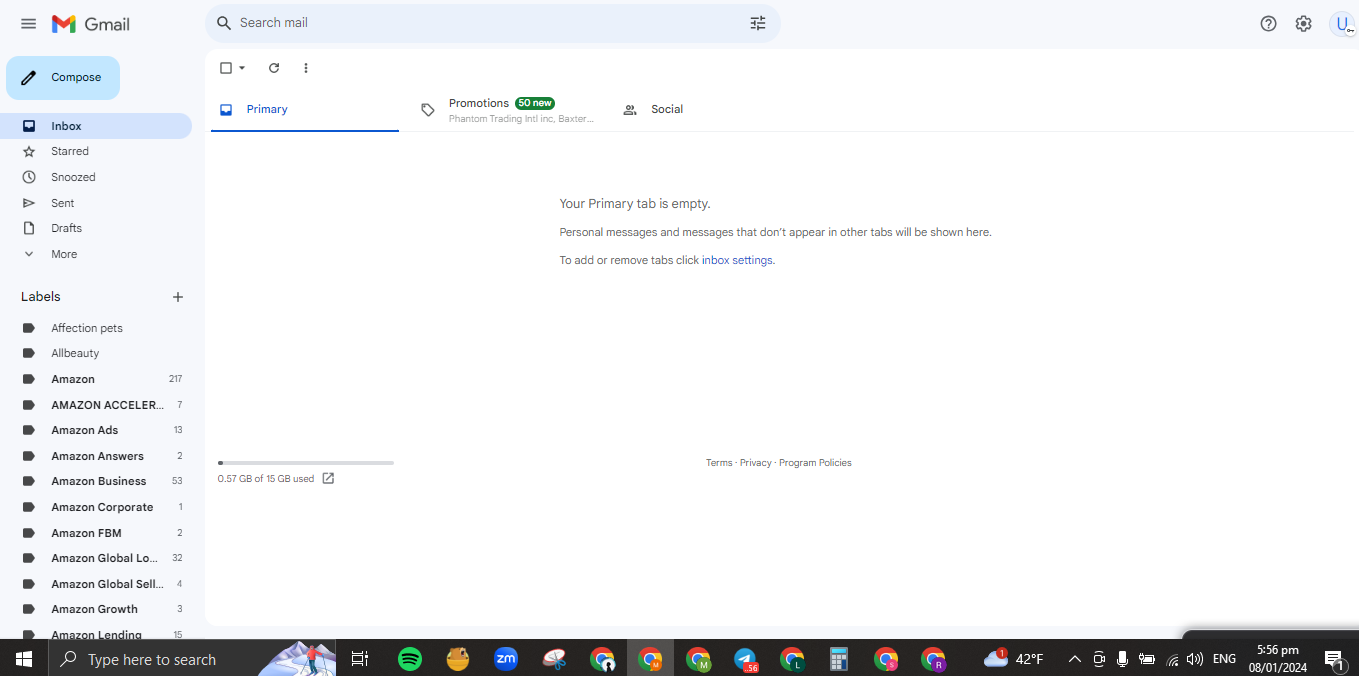Switch to the Social tab
Viewport: 1359px width, 676px height.
click(x=707, y=110)
